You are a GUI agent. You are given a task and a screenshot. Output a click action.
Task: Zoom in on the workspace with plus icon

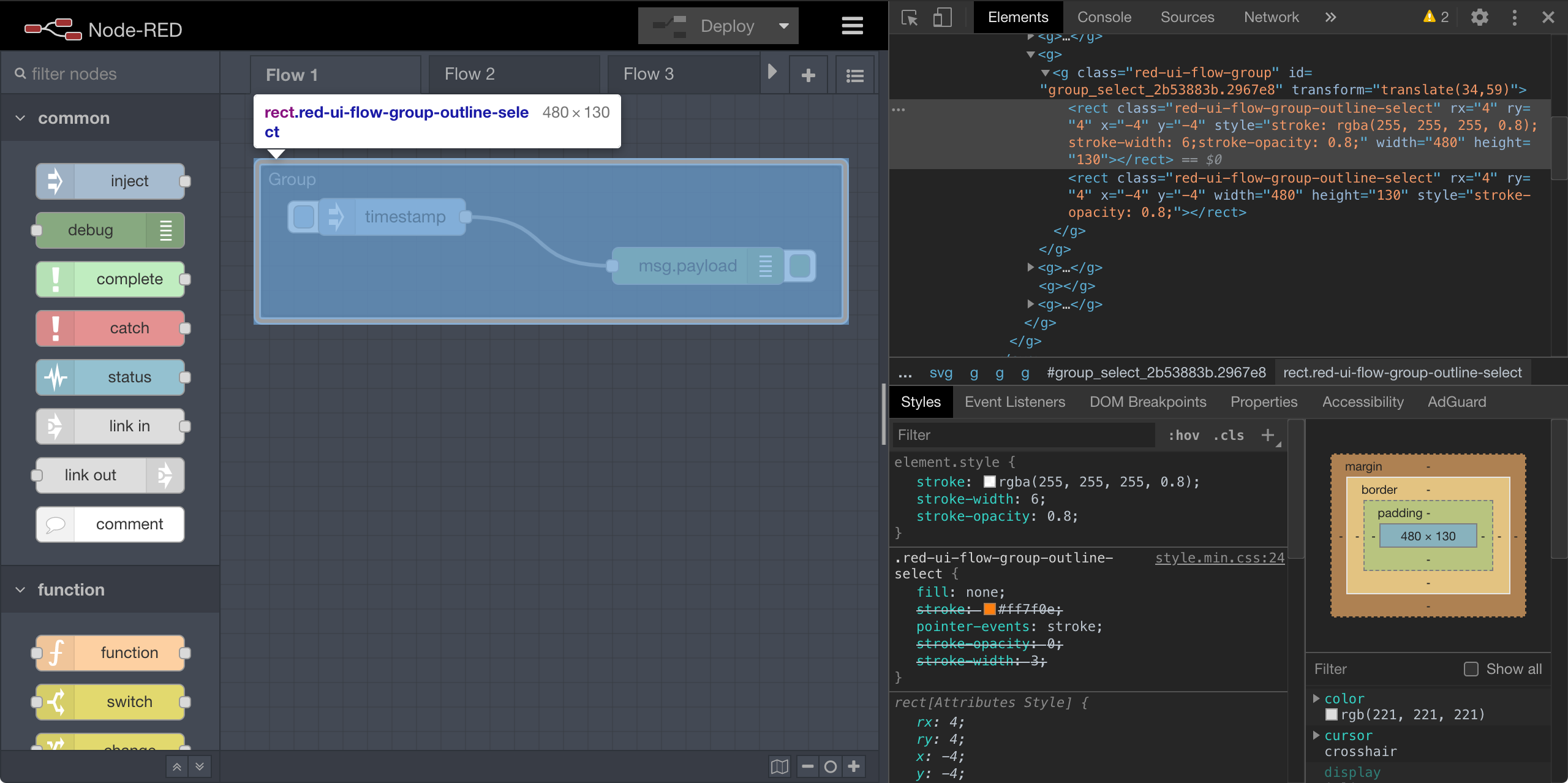[854, 766]
